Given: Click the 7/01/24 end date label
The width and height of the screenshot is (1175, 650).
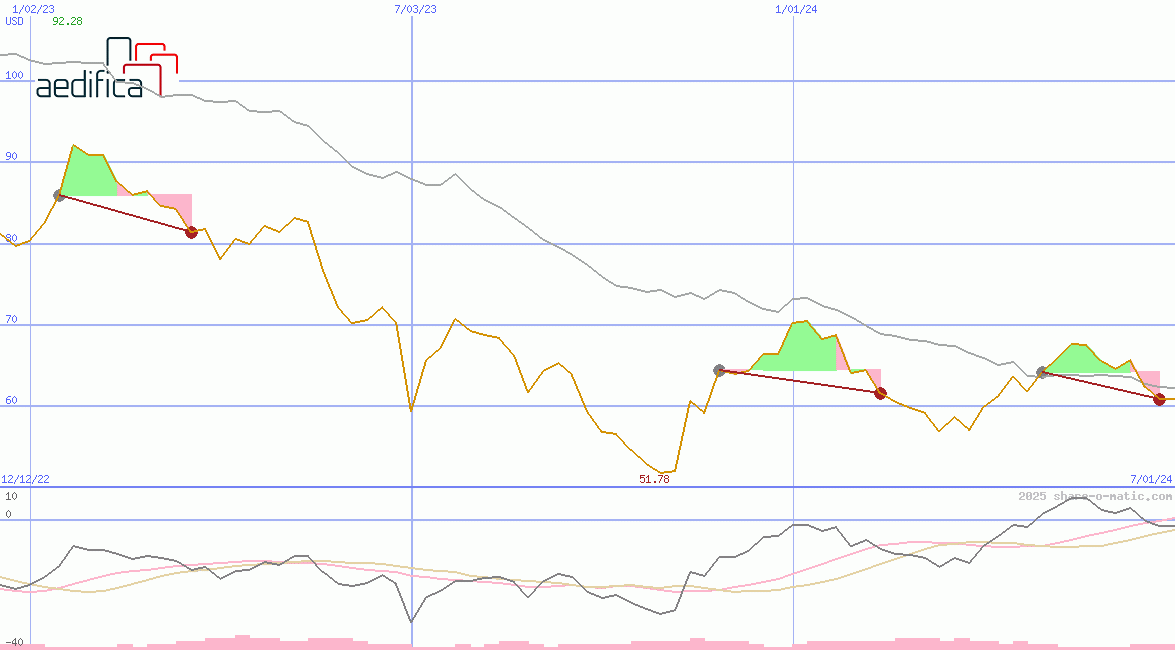Looking at the screenshot, I should (1150, 480).
